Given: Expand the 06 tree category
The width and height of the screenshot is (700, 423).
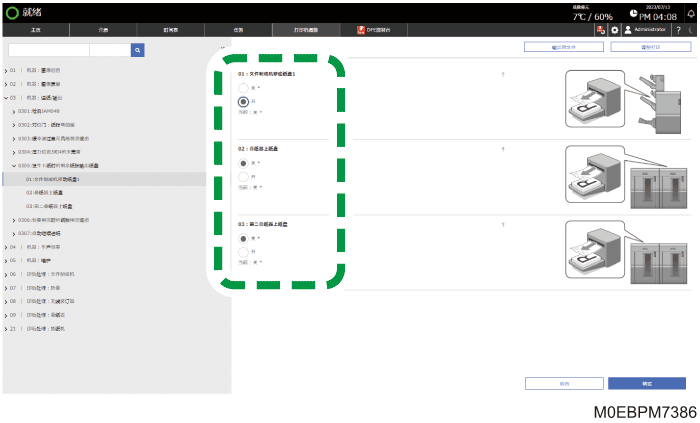Looking at the screenshot, I should [6, 274].
